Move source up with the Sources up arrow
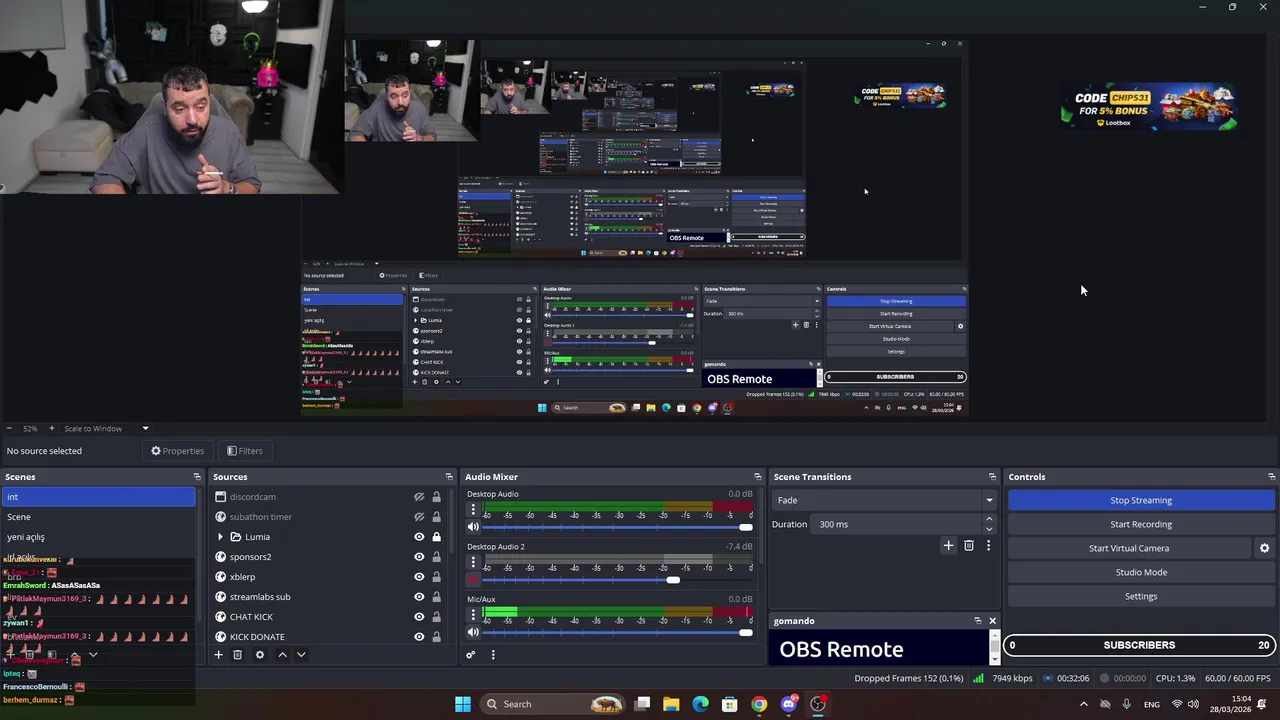The width and height of the screenshot is (1280, 720). [x=282, y=655]
